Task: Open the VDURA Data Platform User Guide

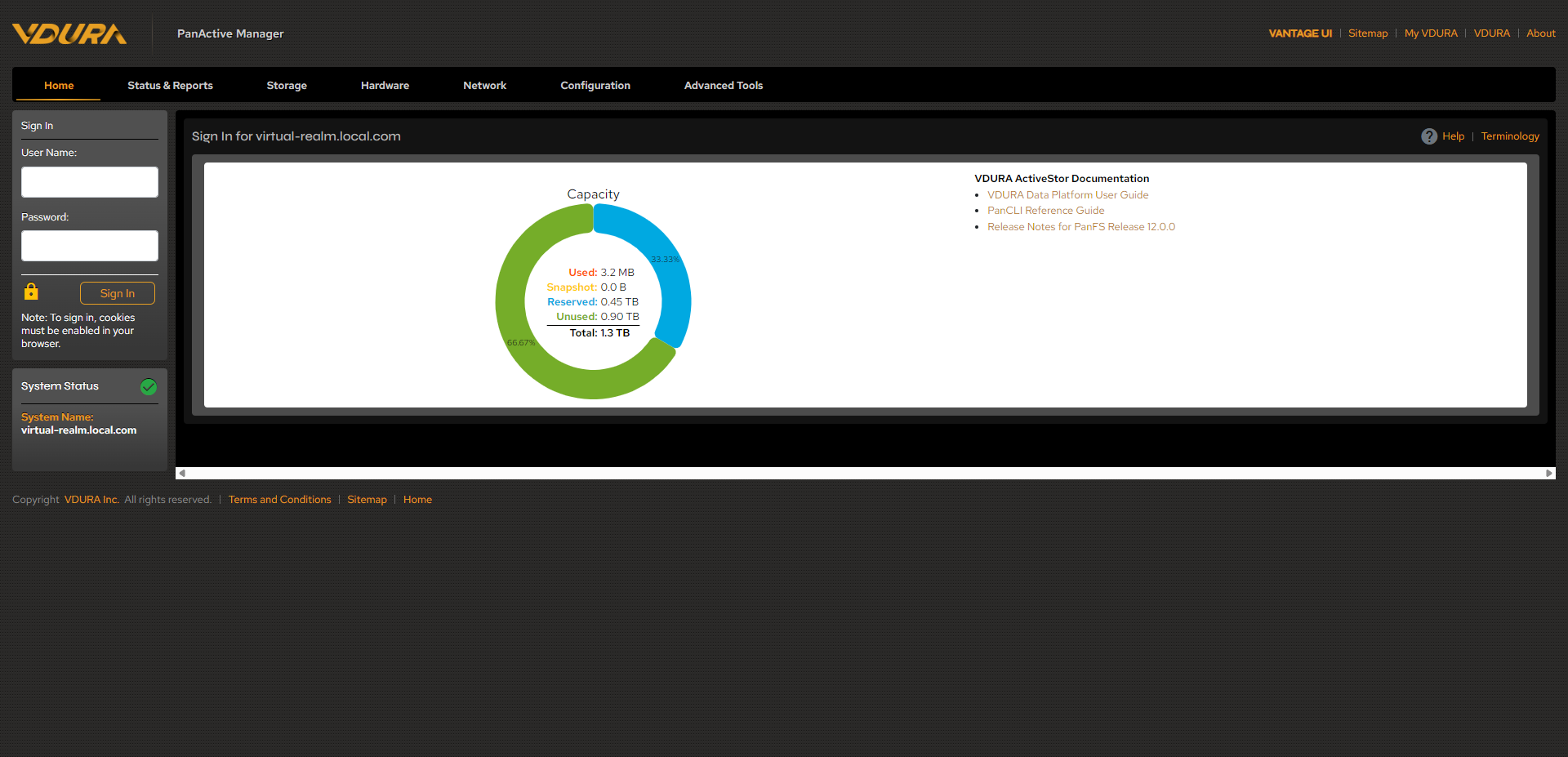Action: pyautogui.click(x=1067, y=195)
